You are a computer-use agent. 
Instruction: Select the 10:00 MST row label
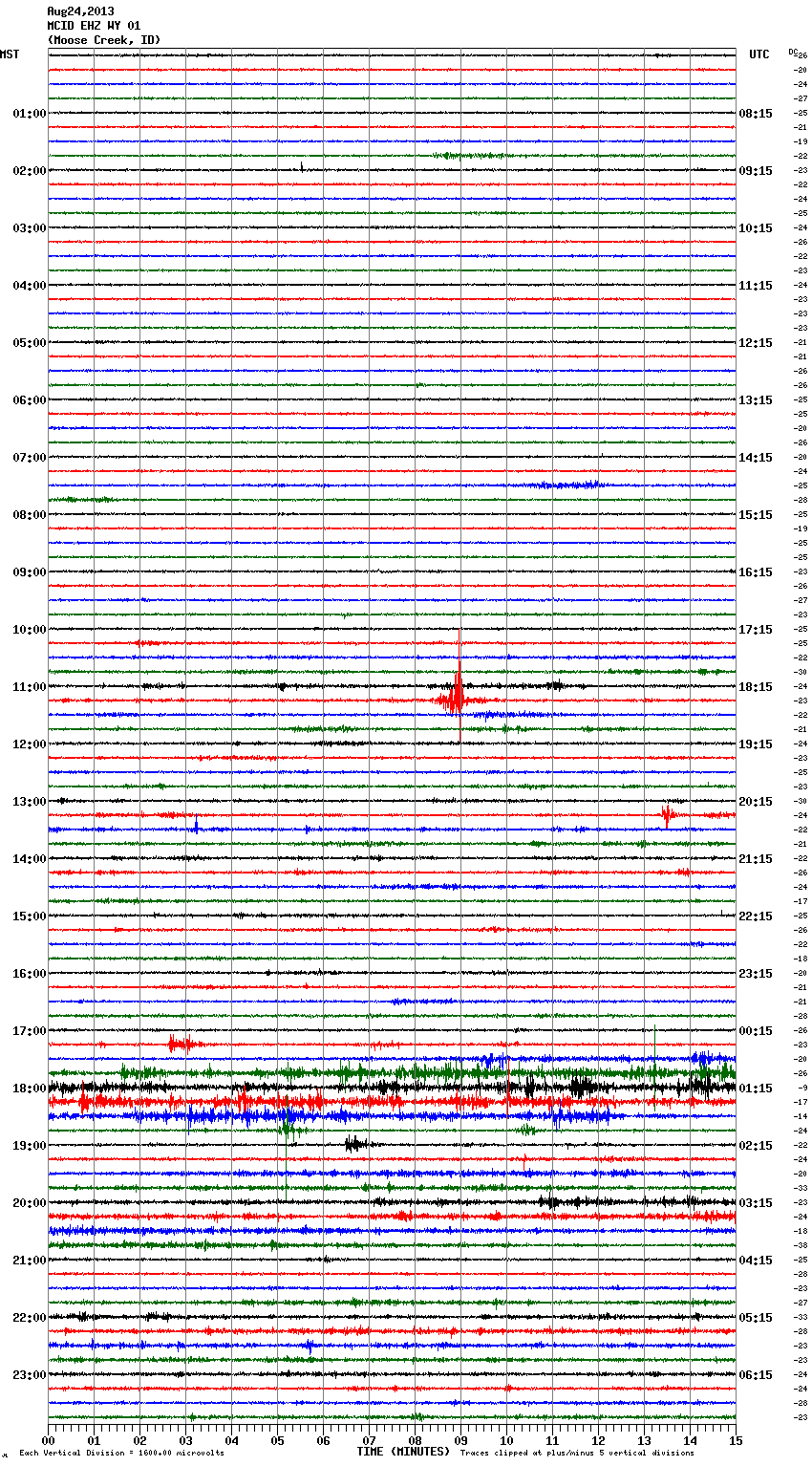(30, 630)
